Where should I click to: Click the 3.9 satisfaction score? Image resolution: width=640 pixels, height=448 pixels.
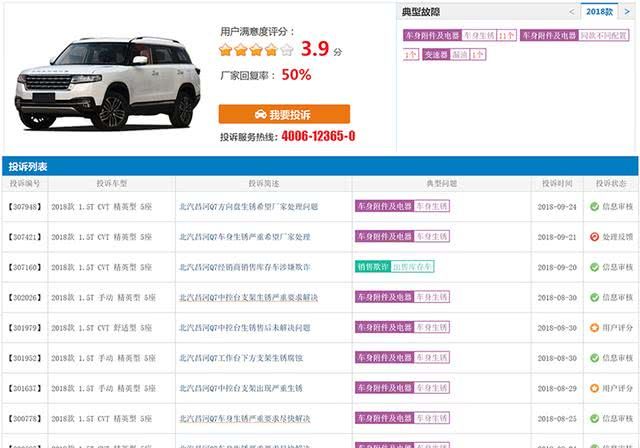[x=315, y=49]
